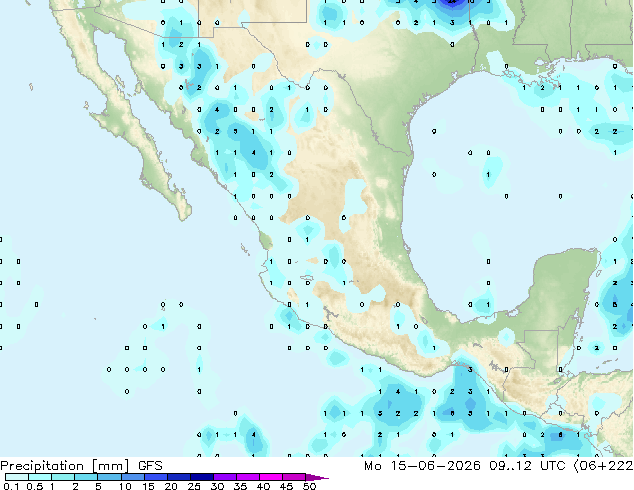
Task: Click the legend label '20'
Action: click(171, 486)
